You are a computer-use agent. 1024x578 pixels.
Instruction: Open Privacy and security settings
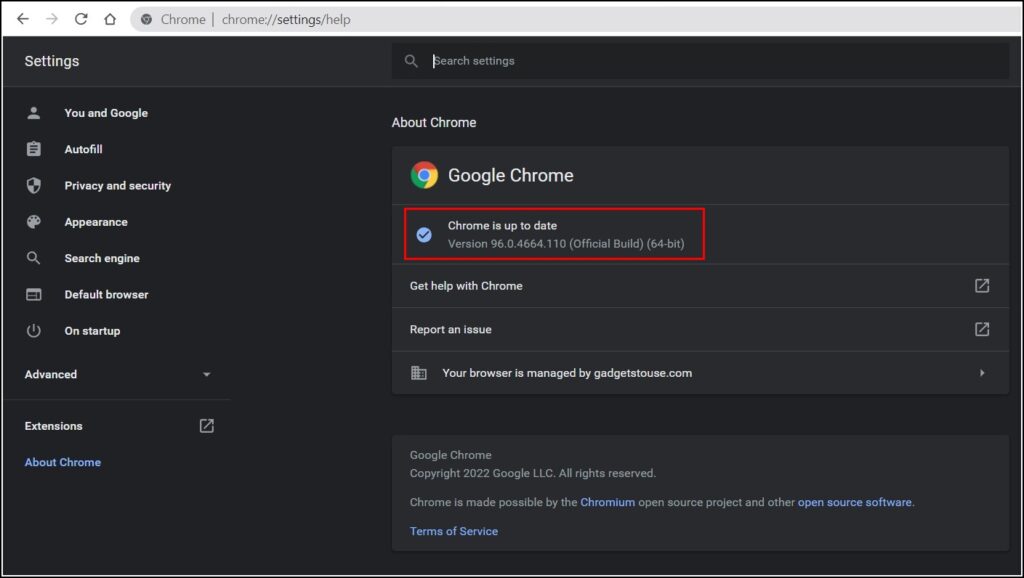(x=118, y=185)
